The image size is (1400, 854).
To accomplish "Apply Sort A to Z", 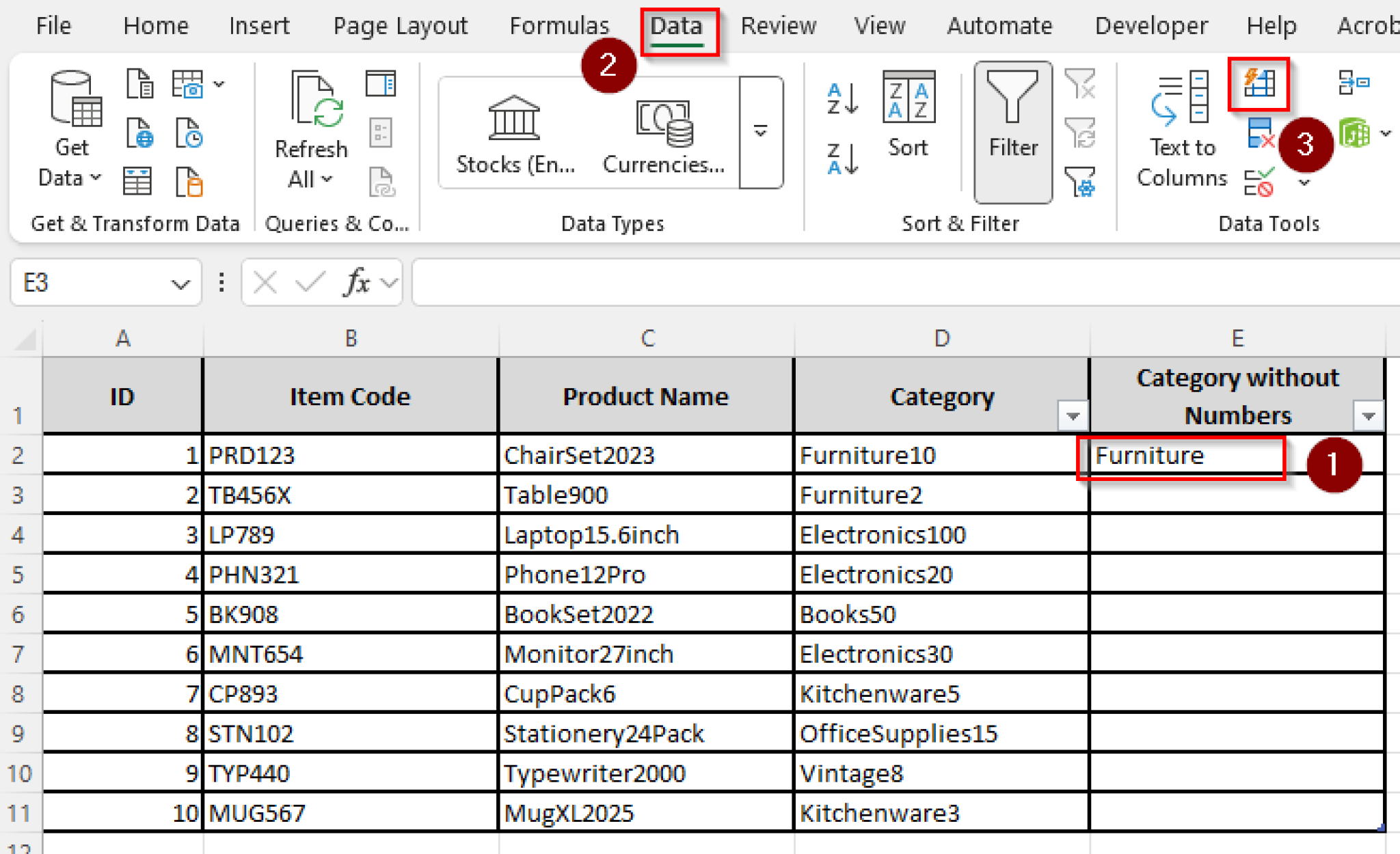I will [x=842, y=98].
